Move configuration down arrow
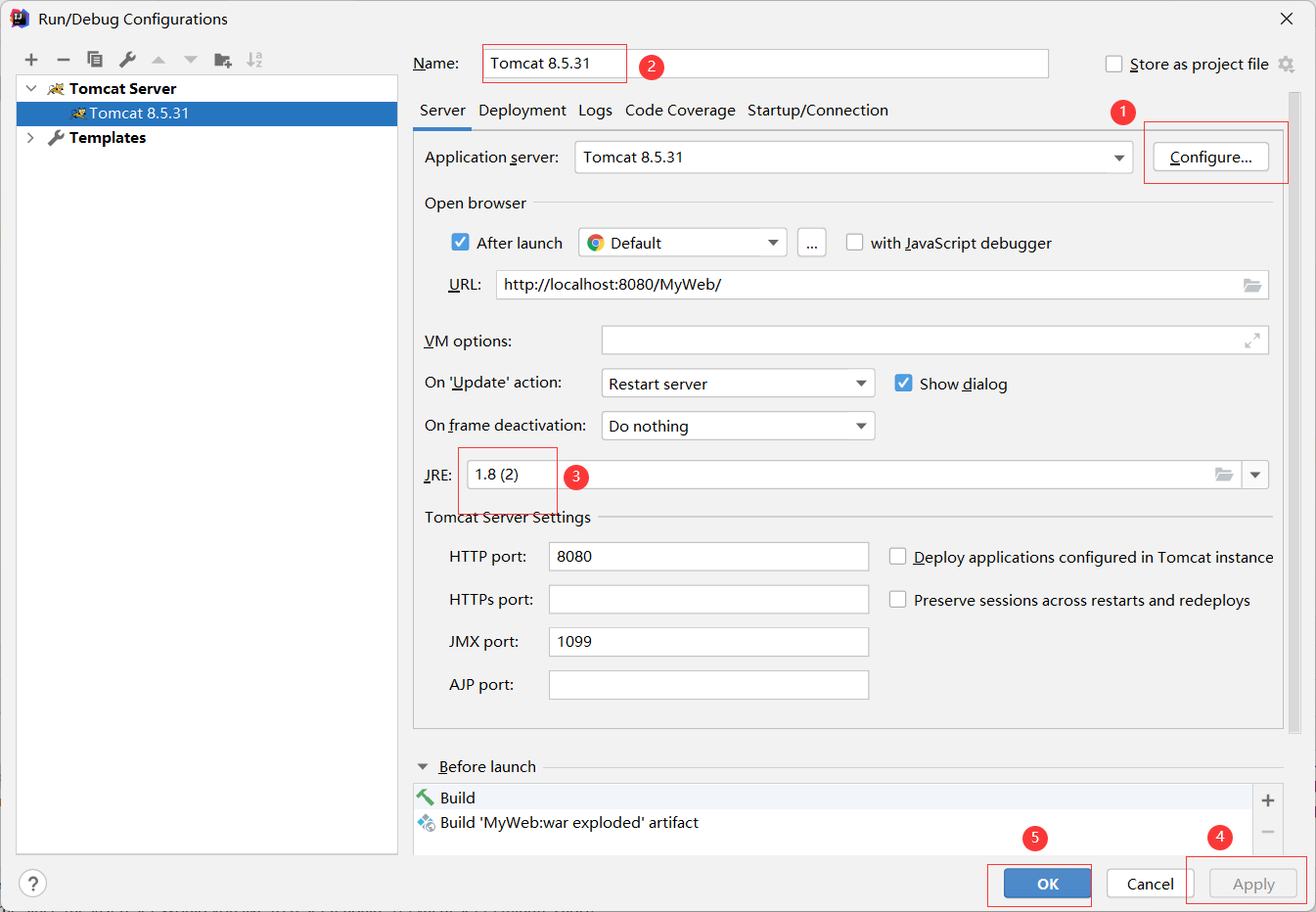This screenshot has width=1316, height=912. (191, 60)
